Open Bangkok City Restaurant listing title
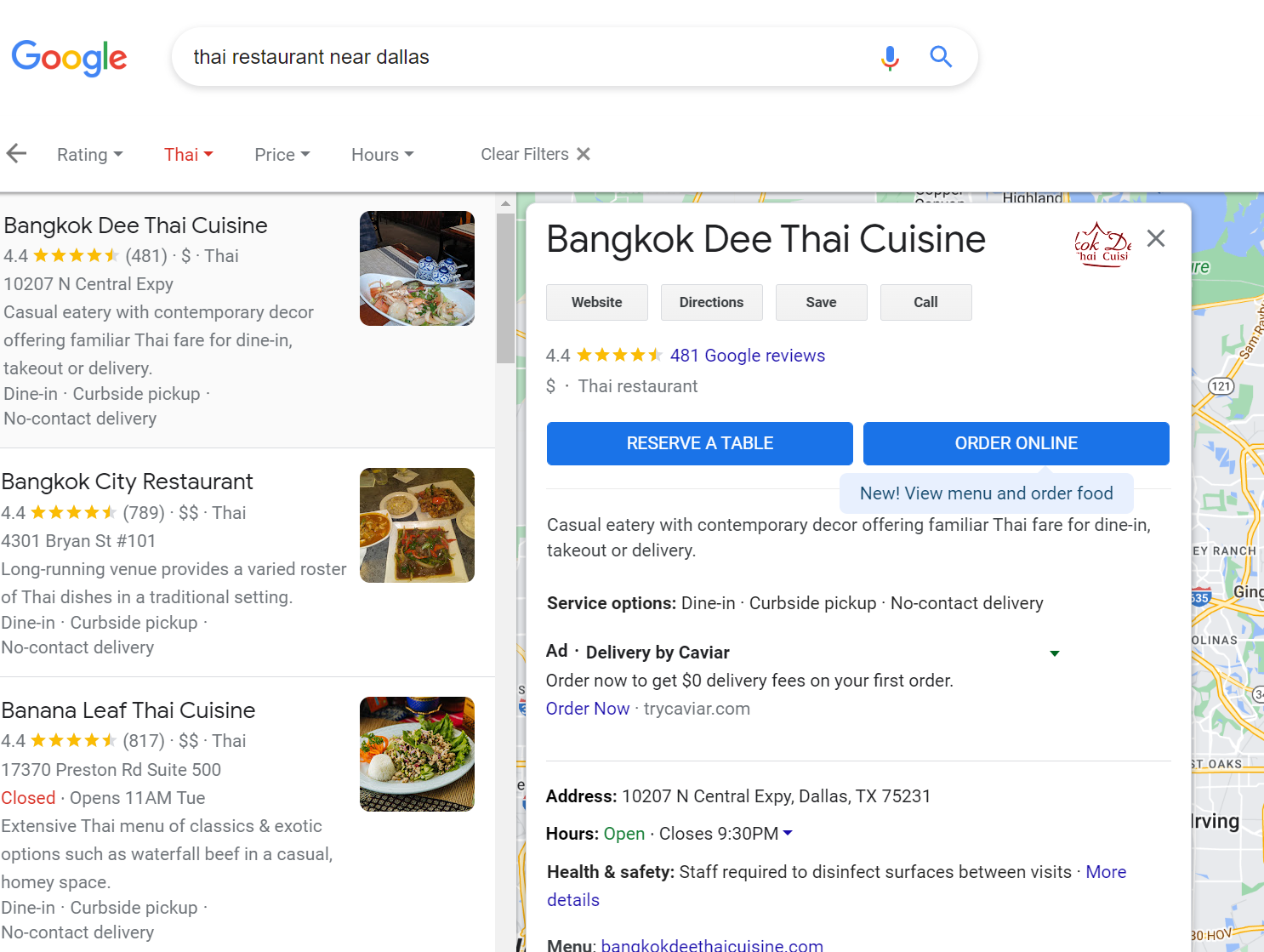Screen dimensions: 1264x952 (128, 482)
